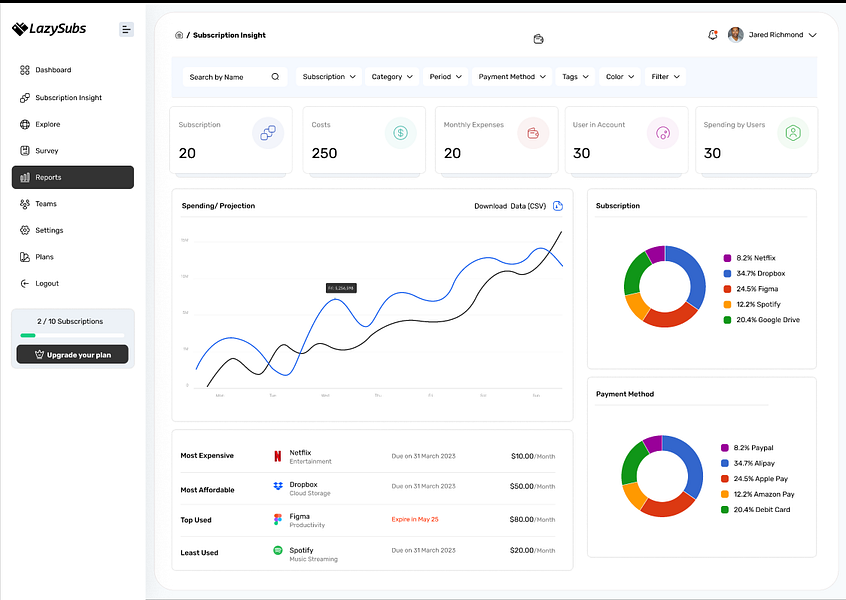The height and width of the screenshot is (600, 846).
Task: Click the blue 34.7% Alipay legend swatch
Action: click(725, 463)
